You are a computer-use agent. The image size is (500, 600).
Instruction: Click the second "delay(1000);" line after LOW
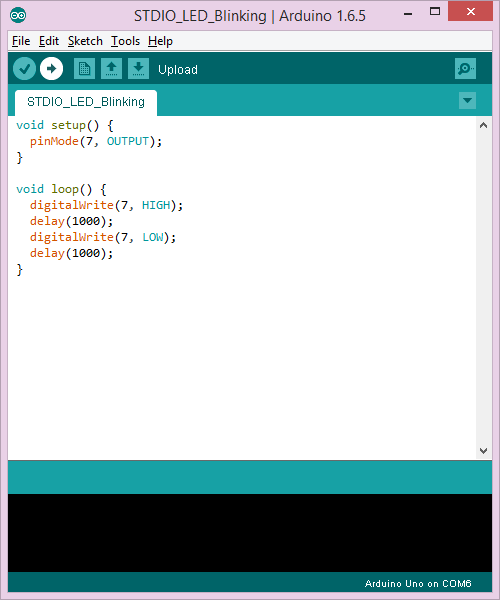click(x=72, y=254)
